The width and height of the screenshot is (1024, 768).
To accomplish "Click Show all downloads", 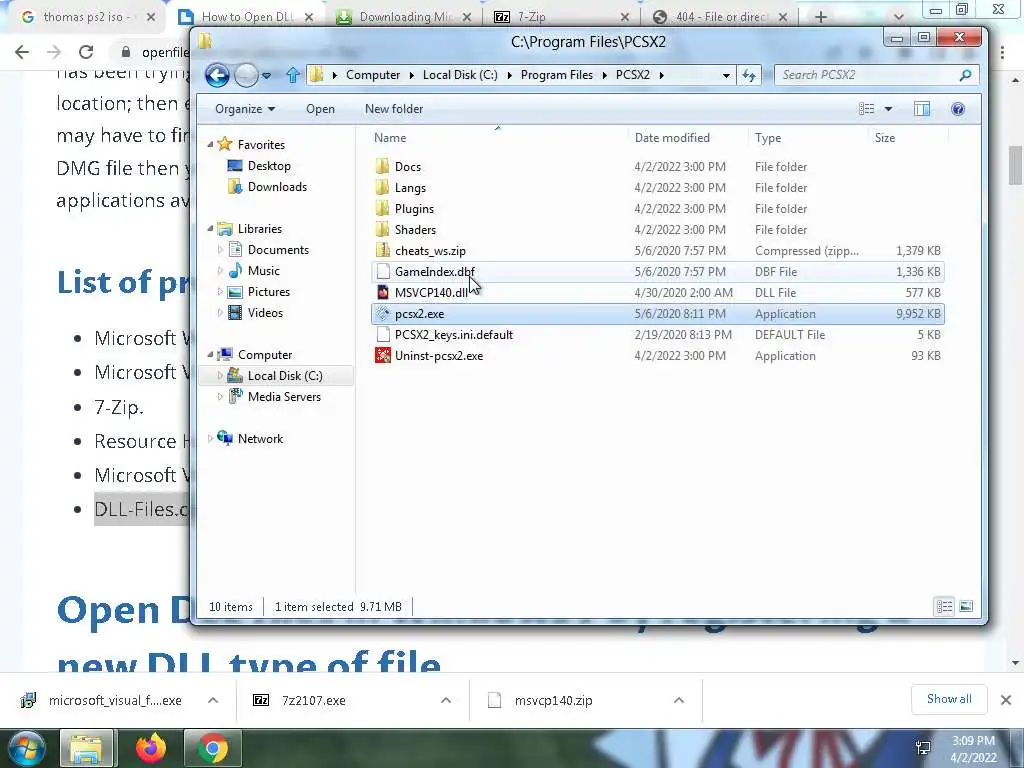I will [949, 699].
